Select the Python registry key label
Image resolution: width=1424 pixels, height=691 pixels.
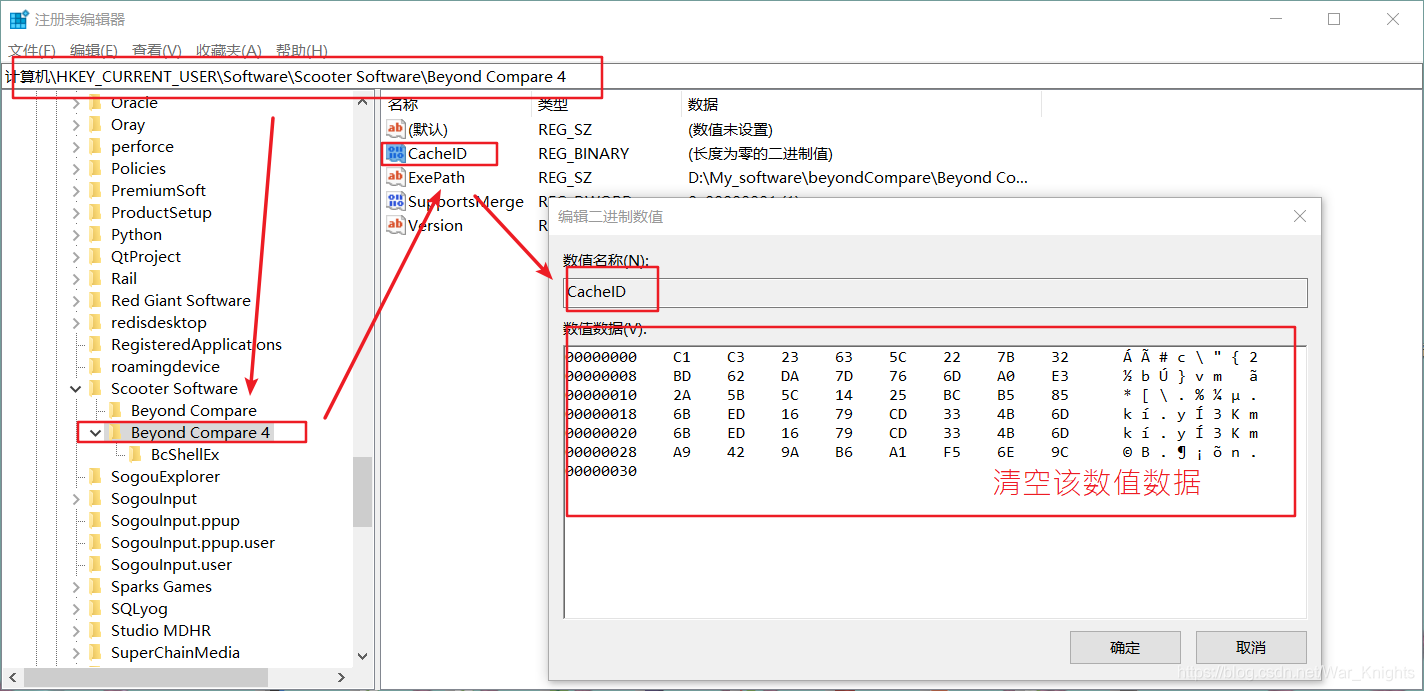click(x=136, y=235)
